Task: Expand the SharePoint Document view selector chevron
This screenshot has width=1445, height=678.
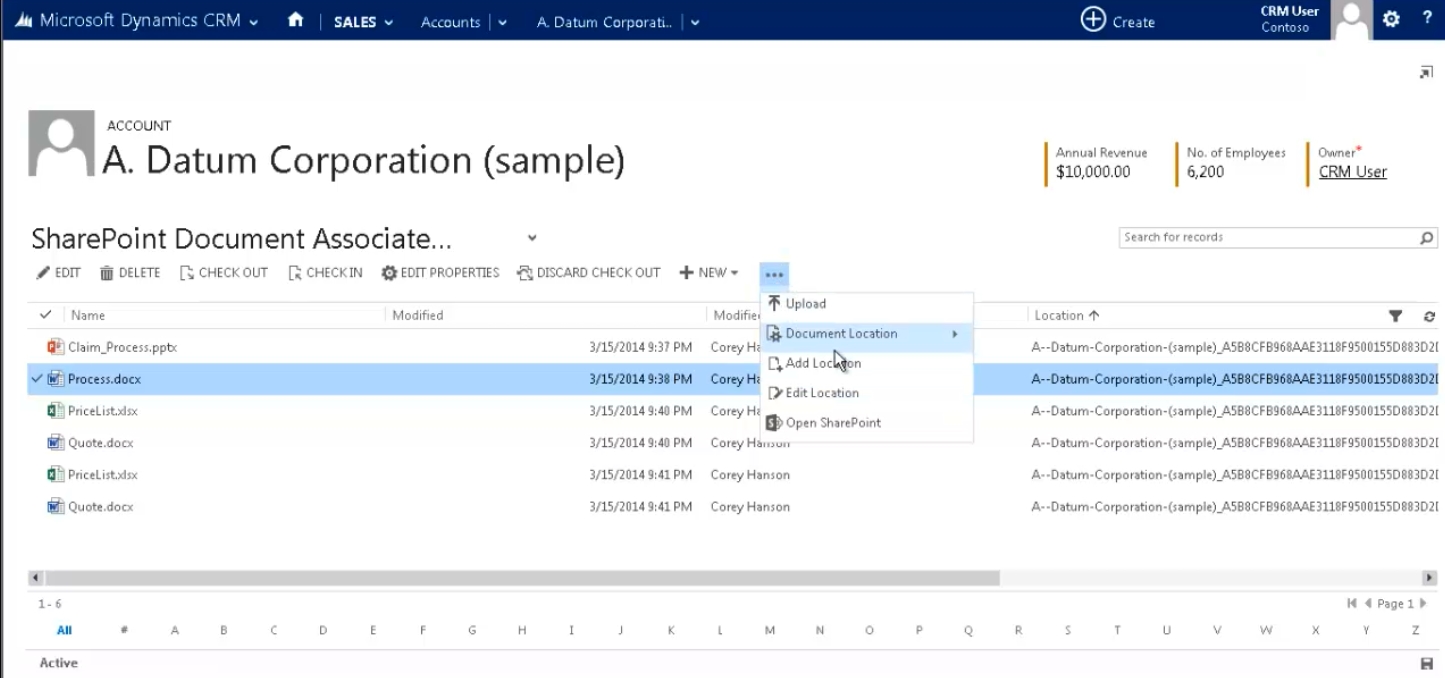Action: pyautogui.click(x=532, y=238)
